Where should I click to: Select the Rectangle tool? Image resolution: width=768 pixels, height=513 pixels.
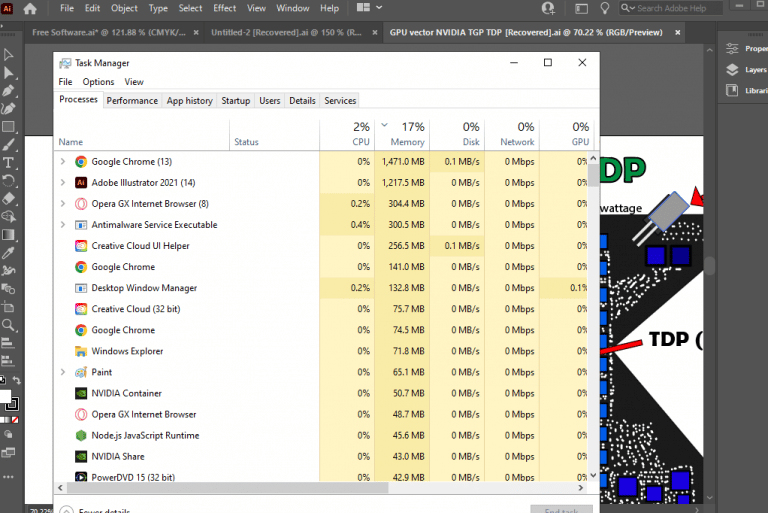8,127
